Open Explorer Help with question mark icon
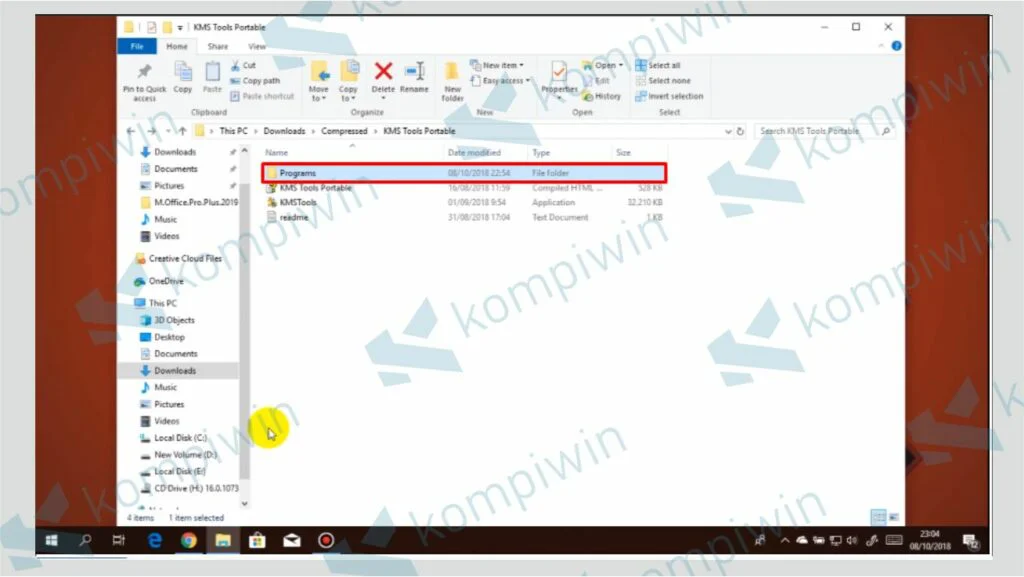Viewport: 1024px width, 577px height. click(x=897, y=46)
